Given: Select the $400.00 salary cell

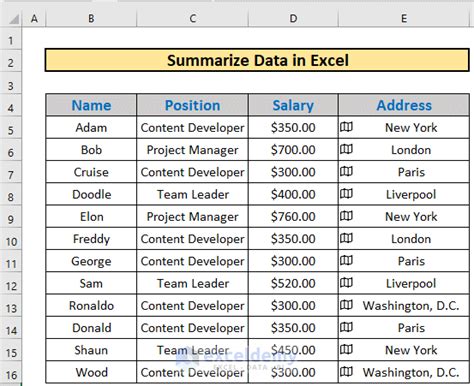Looking at the screenshot, I should [293, 194].
